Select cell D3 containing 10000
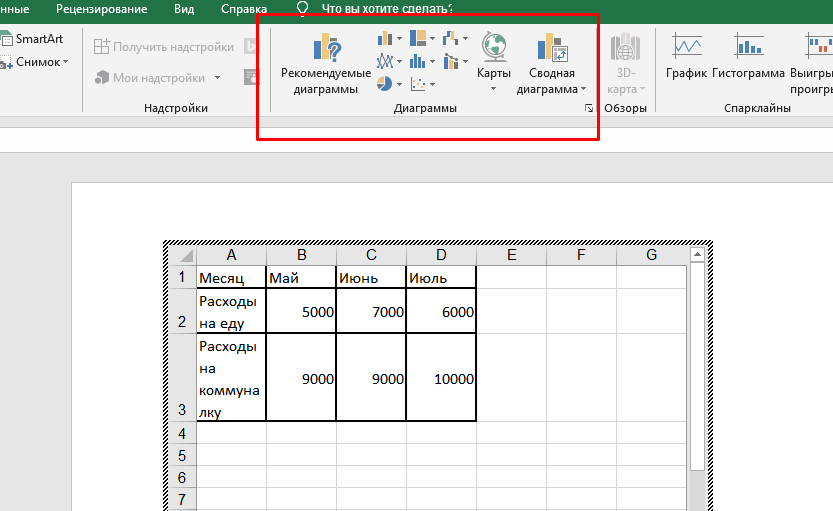833x511 pixels. (441, 379)
